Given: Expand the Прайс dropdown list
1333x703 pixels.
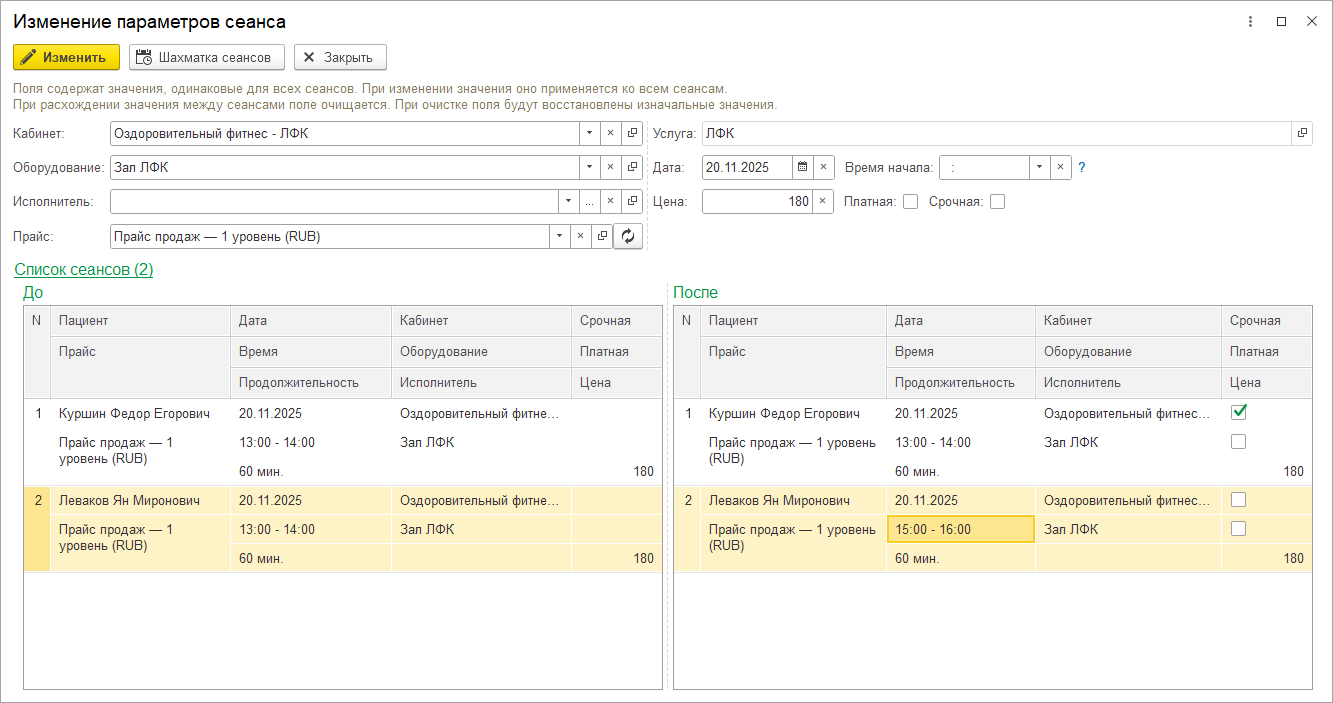Looking at the screenshot, I should point(559,236).
